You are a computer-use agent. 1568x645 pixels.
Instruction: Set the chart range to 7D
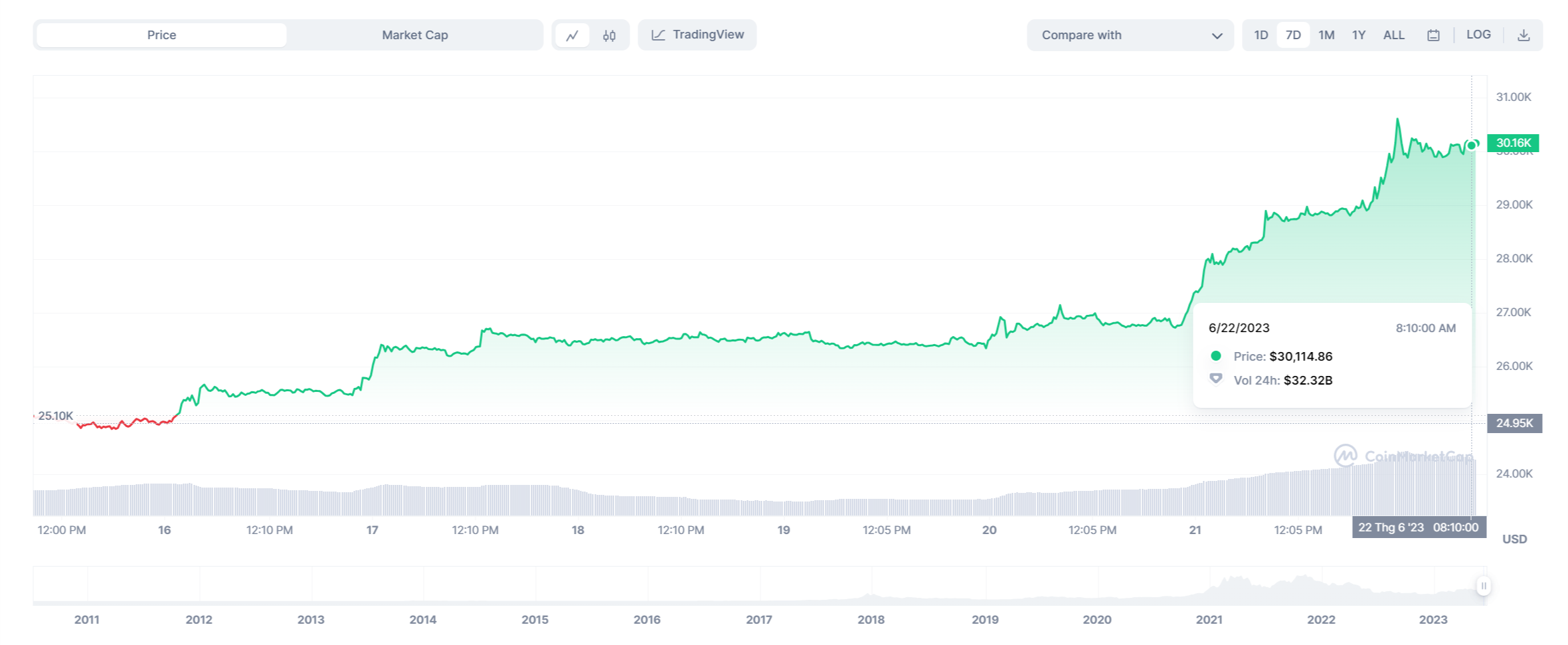[x=1293, y=35]
